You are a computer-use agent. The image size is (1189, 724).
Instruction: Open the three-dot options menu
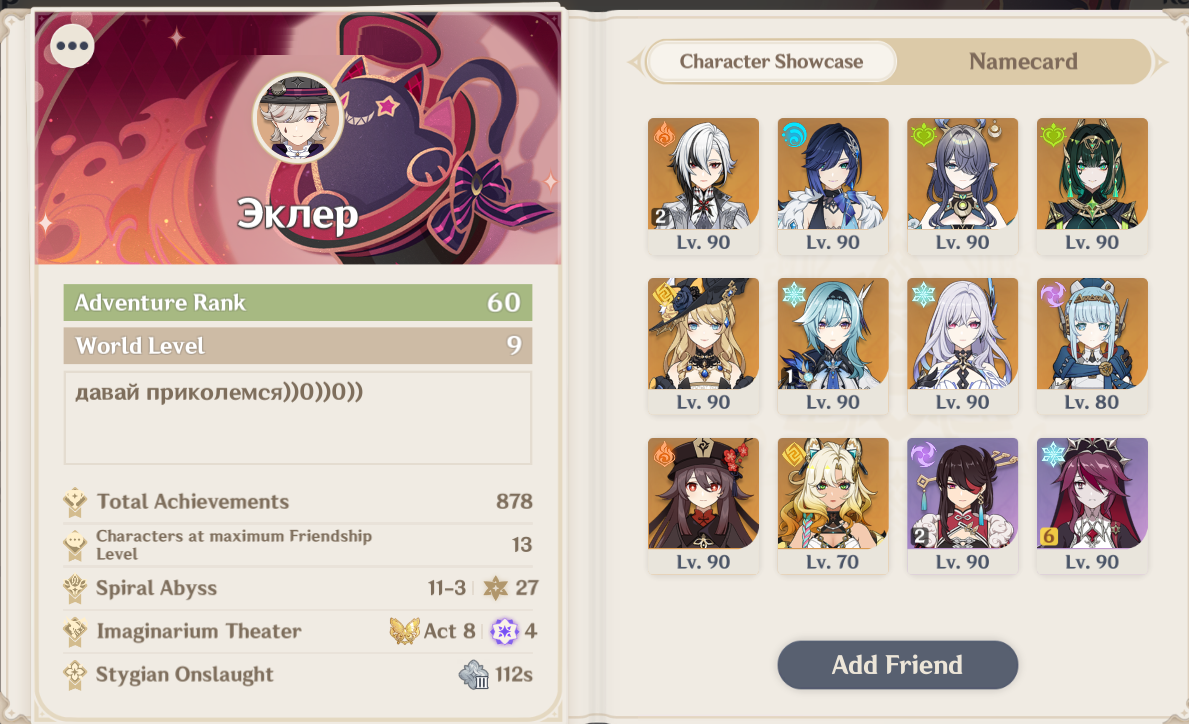[72, 45]
